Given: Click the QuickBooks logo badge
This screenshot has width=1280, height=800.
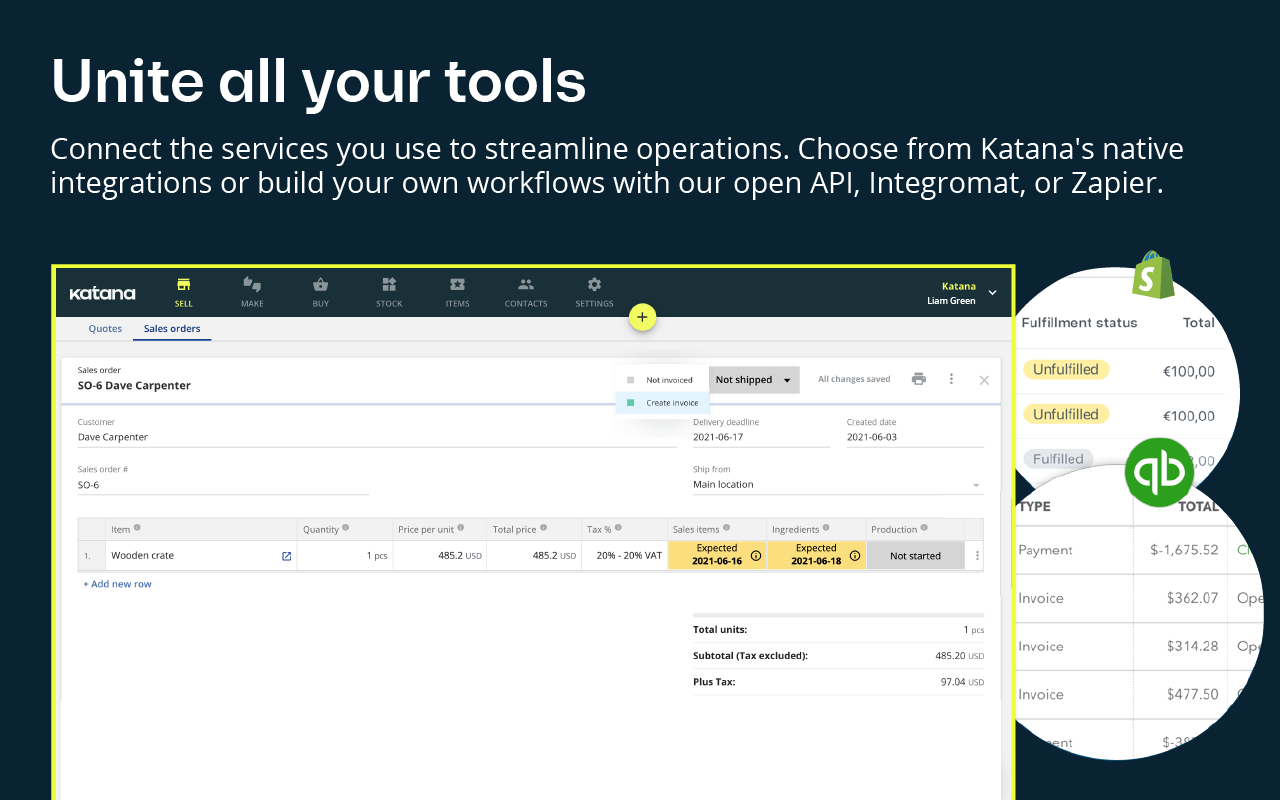Looking at the screenshot, I should (1159, 471).
